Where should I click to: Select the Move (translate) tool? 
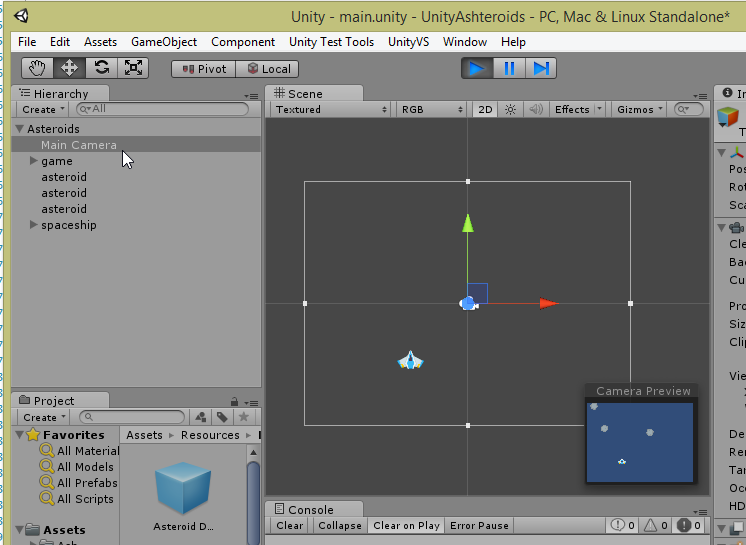pos(69,68)
